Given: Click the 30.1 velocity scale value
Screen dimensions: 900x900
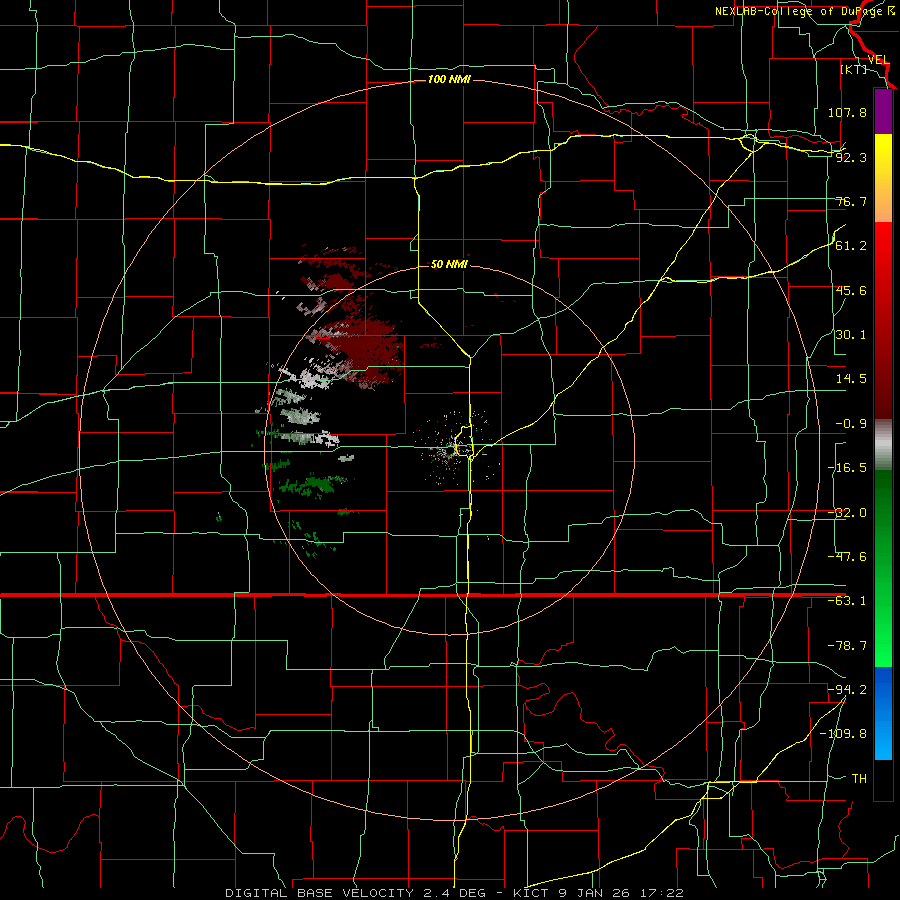Looking at the screenshot, I should pyautogui.click(x=851, y=335).
